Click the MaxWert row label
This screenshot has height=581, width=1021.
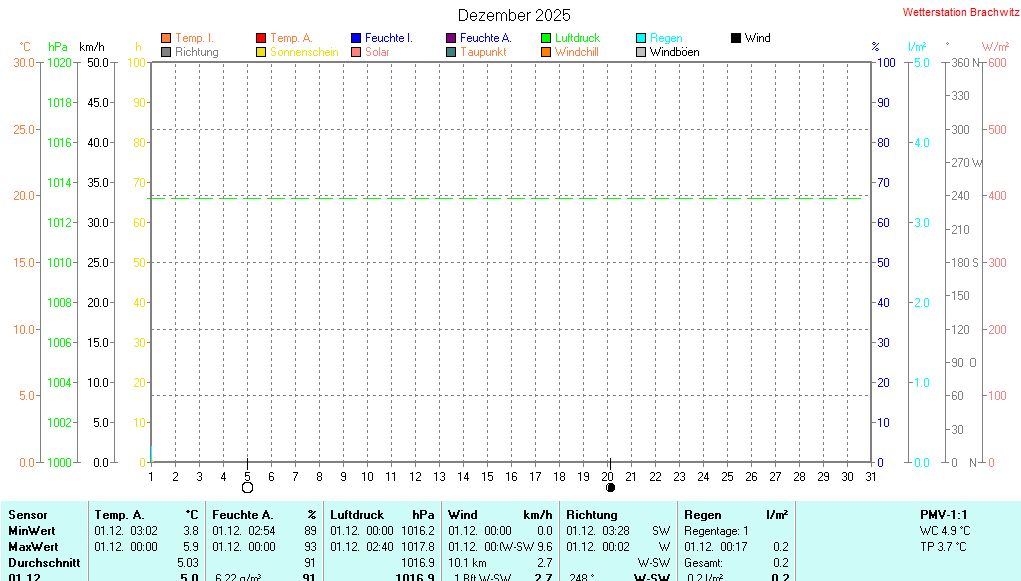tap(33, 547)
